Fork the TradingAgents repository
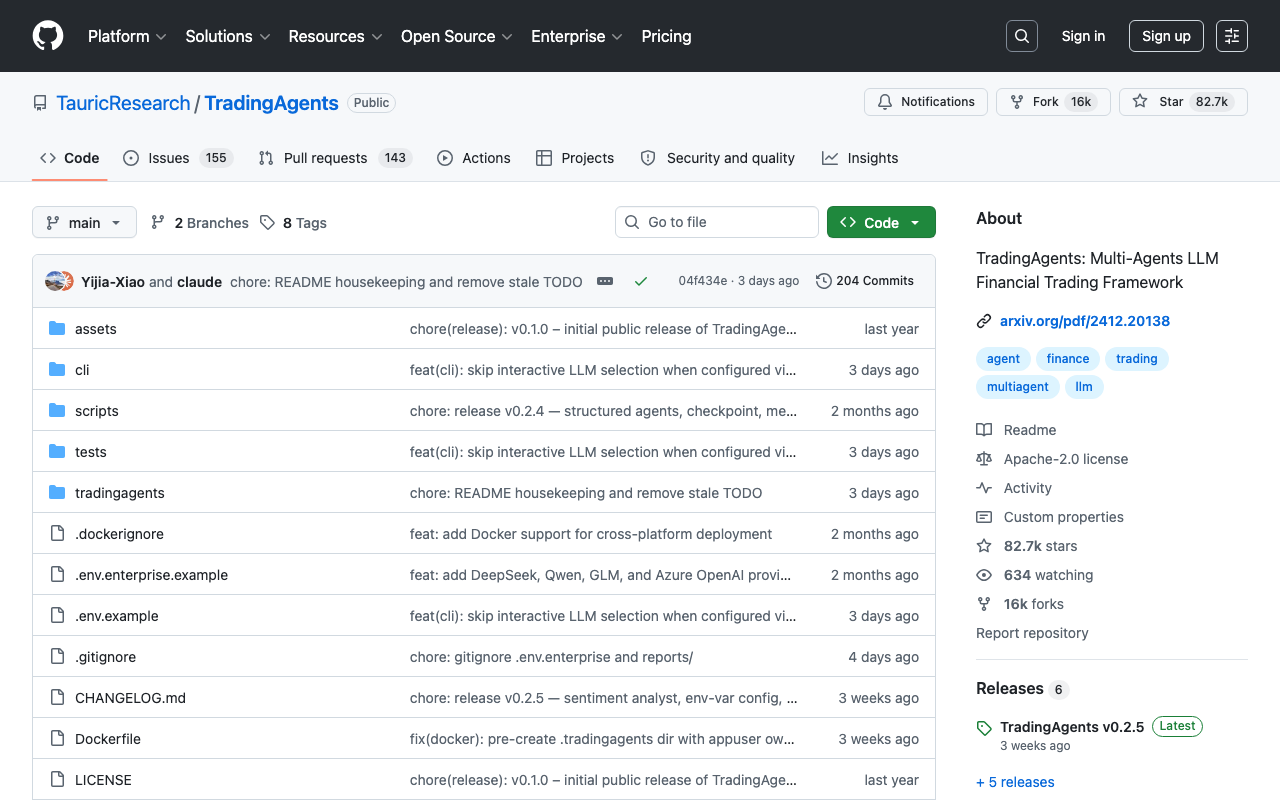The height and width of the screenshot is (800, 1280). 1053,102
